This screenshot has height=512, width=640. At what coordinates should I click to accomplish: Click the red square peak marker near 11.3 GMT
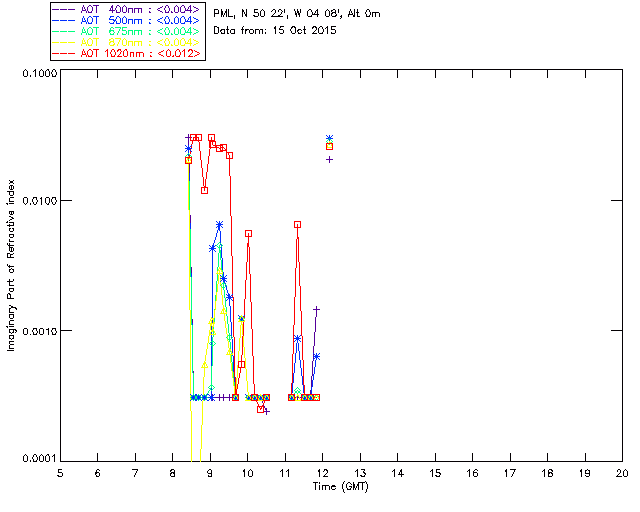click(298, 225)
